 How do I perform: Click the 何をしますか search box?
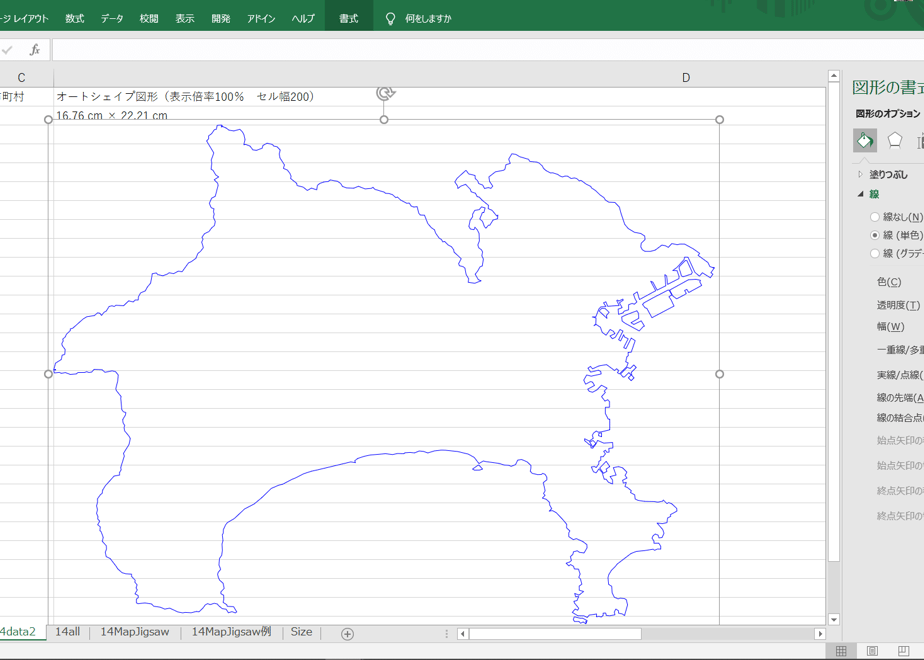pos(428,19)
